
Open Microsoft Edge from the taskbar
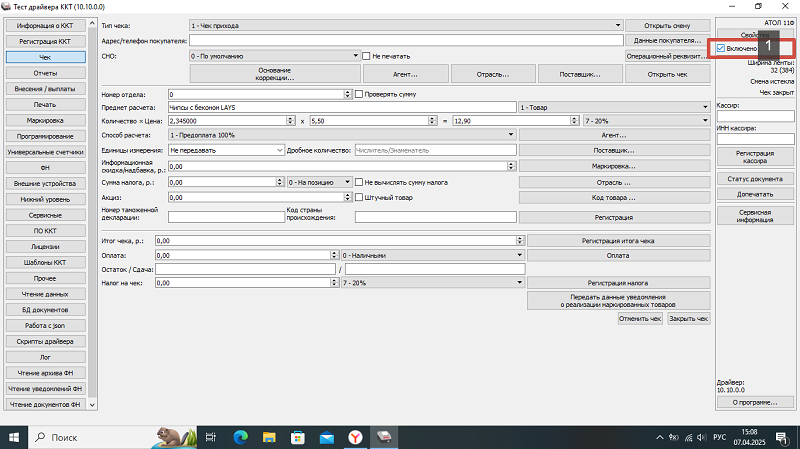tap(240, 437)
